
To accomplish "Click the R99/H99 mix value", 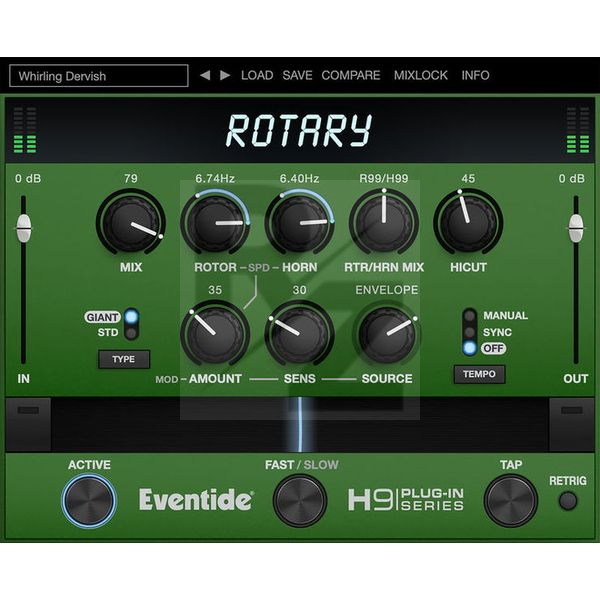I will coord(384,178).
